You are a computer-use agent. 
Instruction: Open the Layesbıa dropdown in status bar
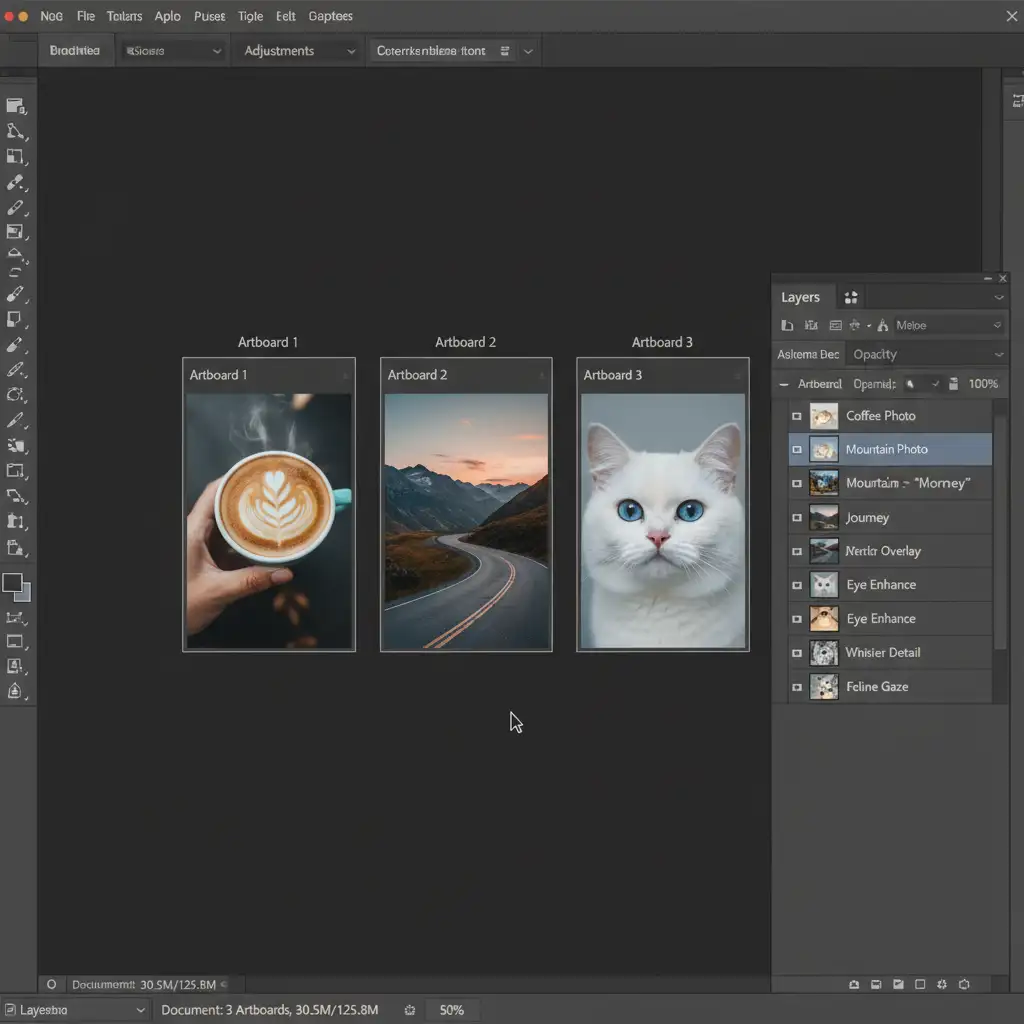pos(75,1010)
